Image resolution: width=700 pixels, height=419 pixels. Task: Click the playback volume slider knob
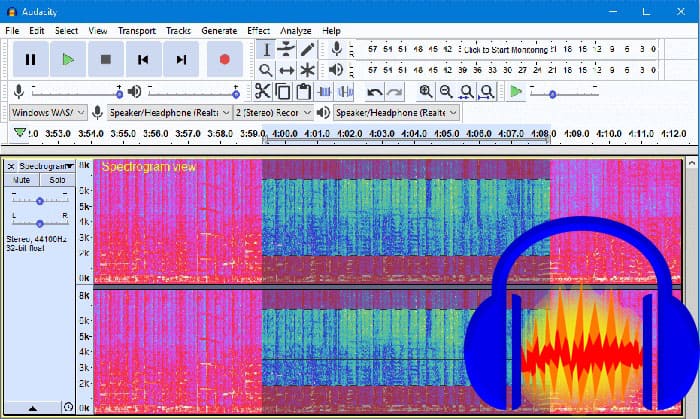236,94
